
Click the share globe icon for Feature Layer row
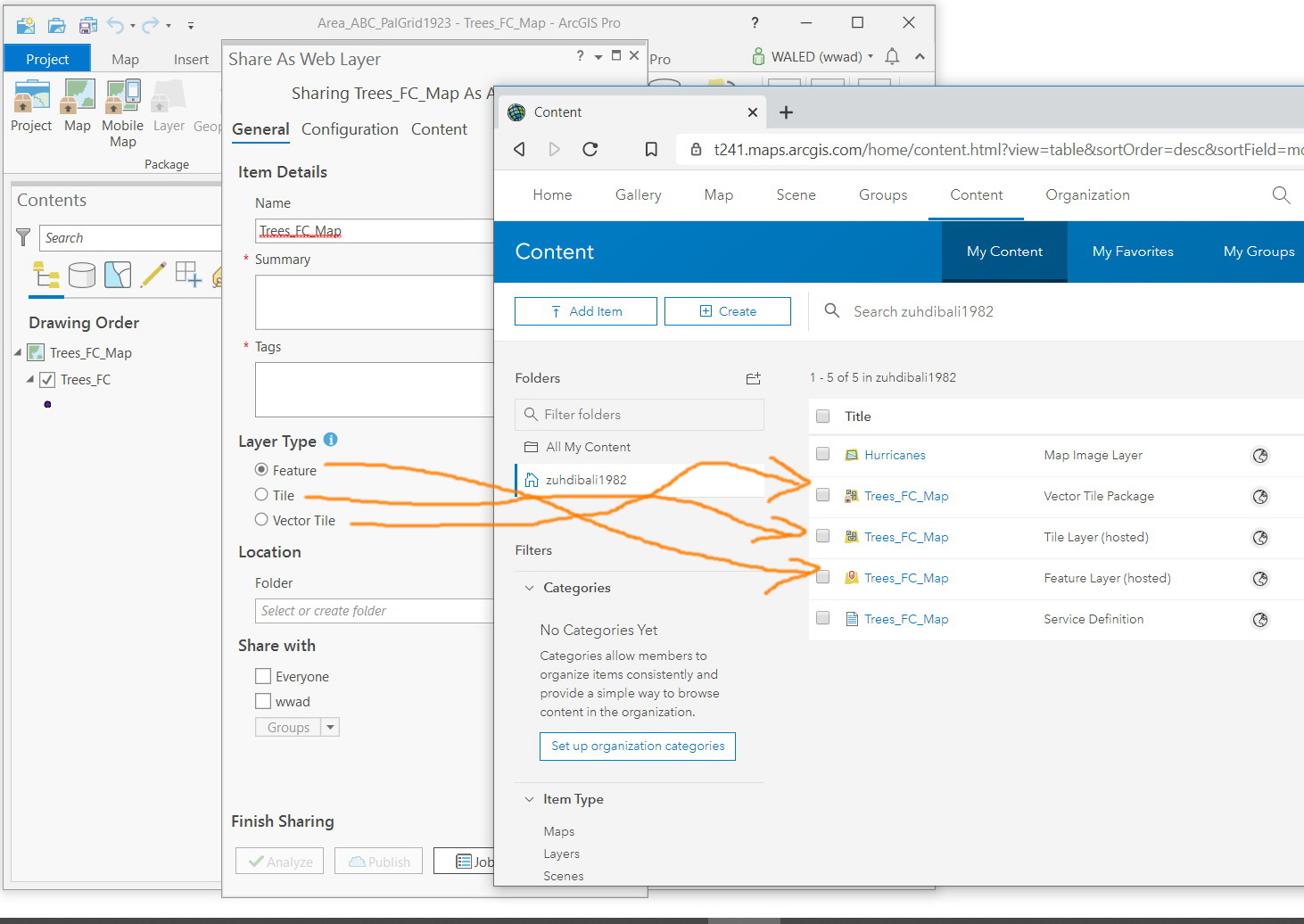click(1260, 579)
